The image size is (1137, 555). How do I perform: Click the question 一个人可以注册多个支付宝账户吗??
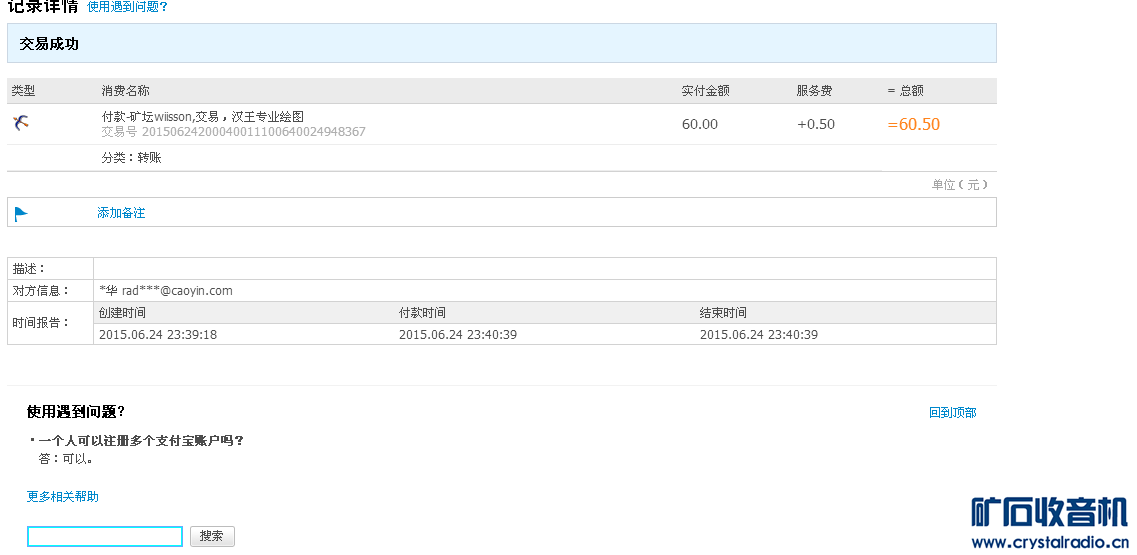pyautogui.click(x=141, y=440)
